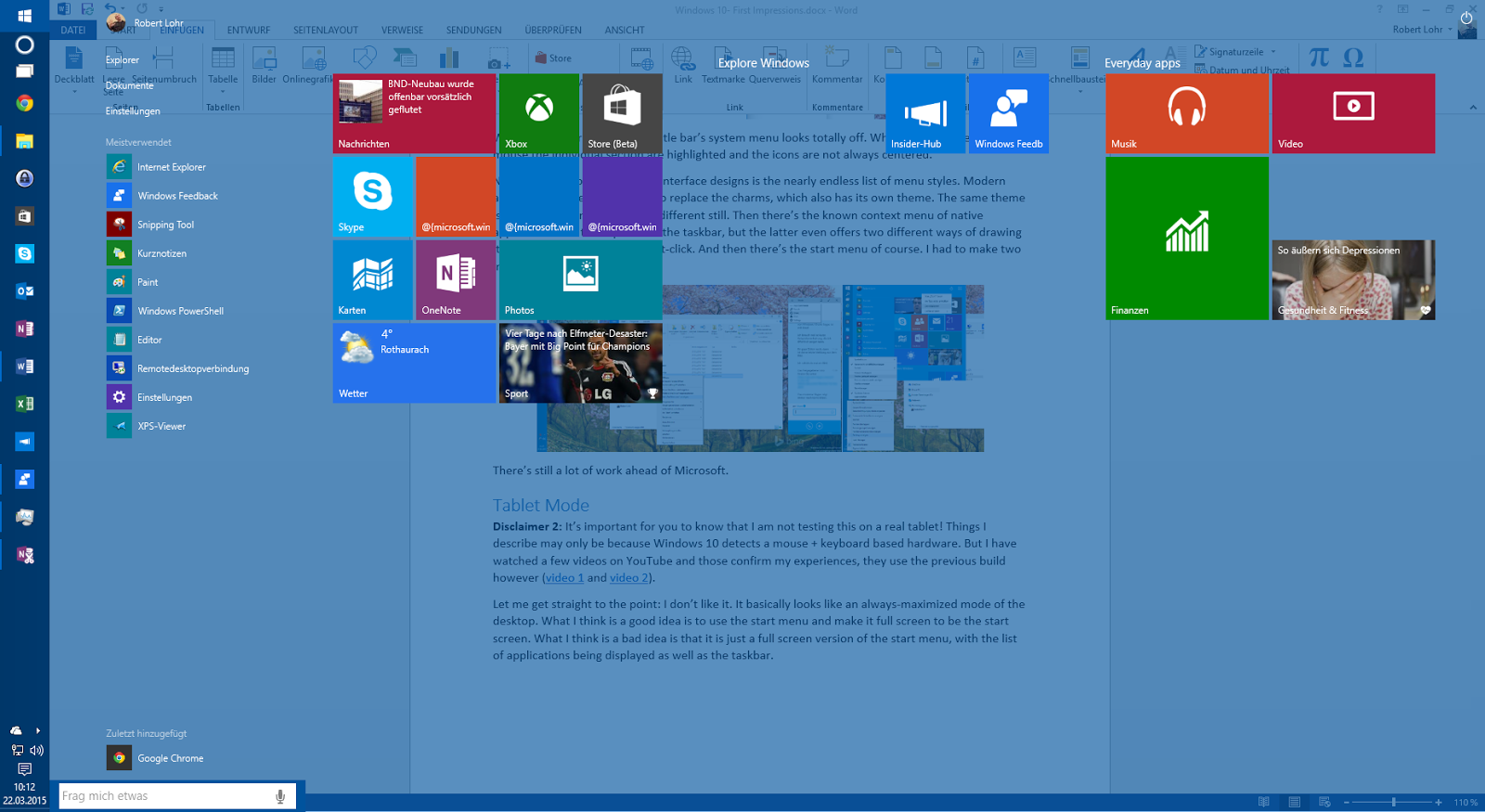Launch Snipping Tool from most used list

pyautogui.click(x=165, y=225)
